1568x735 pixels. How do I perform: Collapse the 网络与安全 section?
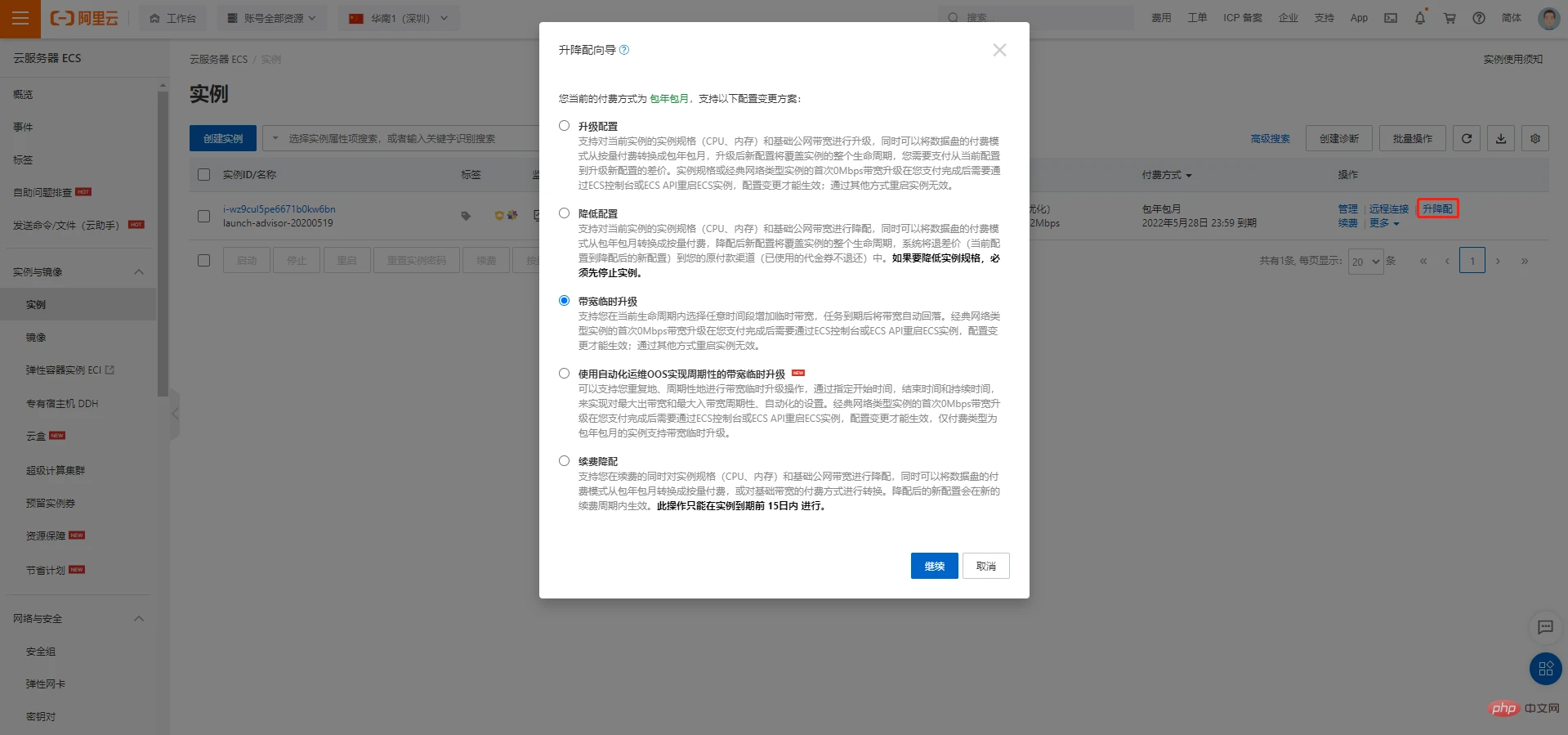(x=139, y=619)
